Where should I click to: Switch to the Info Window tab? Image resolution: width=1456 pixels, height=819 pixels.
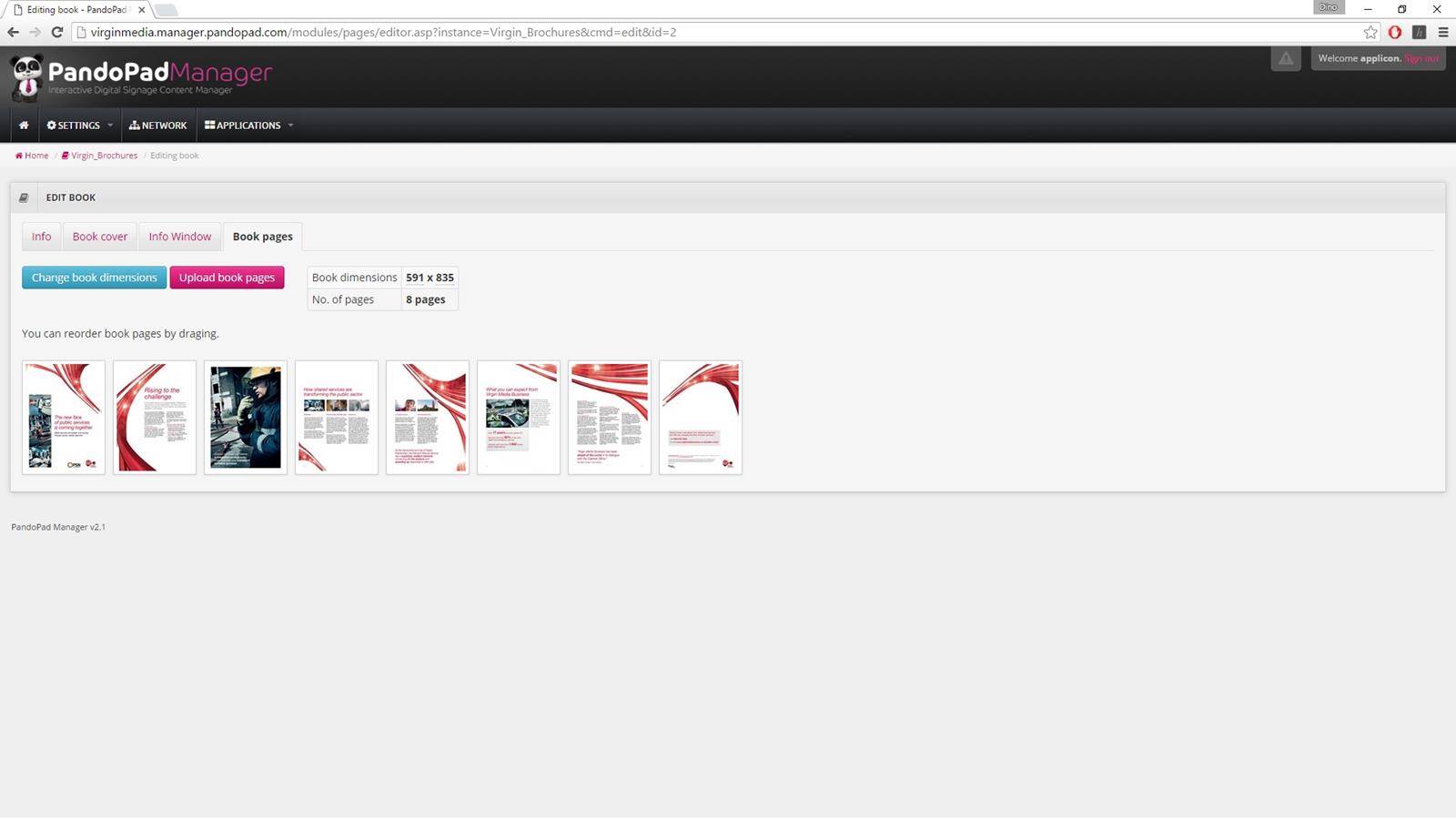tap(179, 237)
